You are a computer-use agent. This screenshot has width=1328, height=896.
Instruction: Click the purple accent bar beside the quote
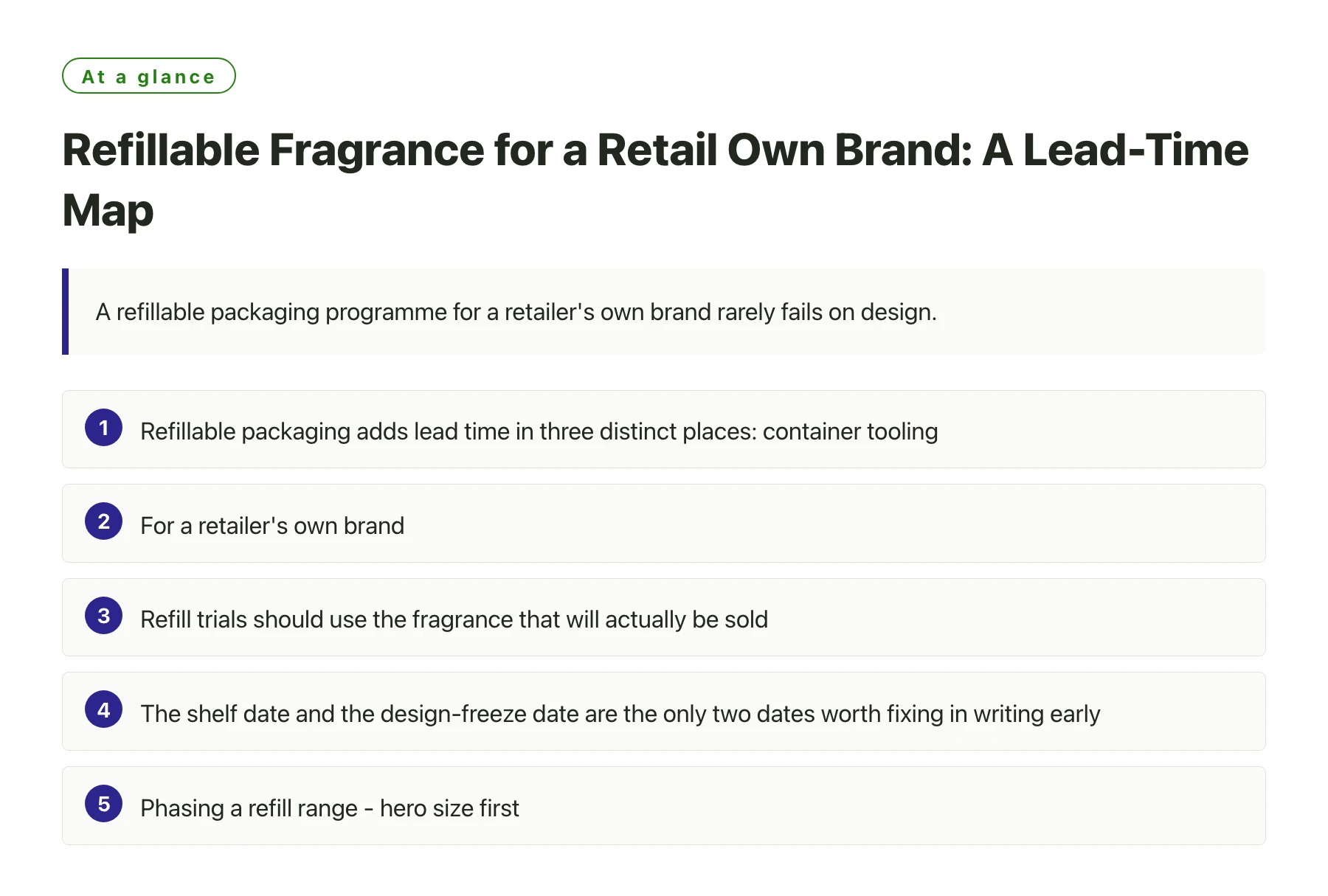[x=65, y=311]
